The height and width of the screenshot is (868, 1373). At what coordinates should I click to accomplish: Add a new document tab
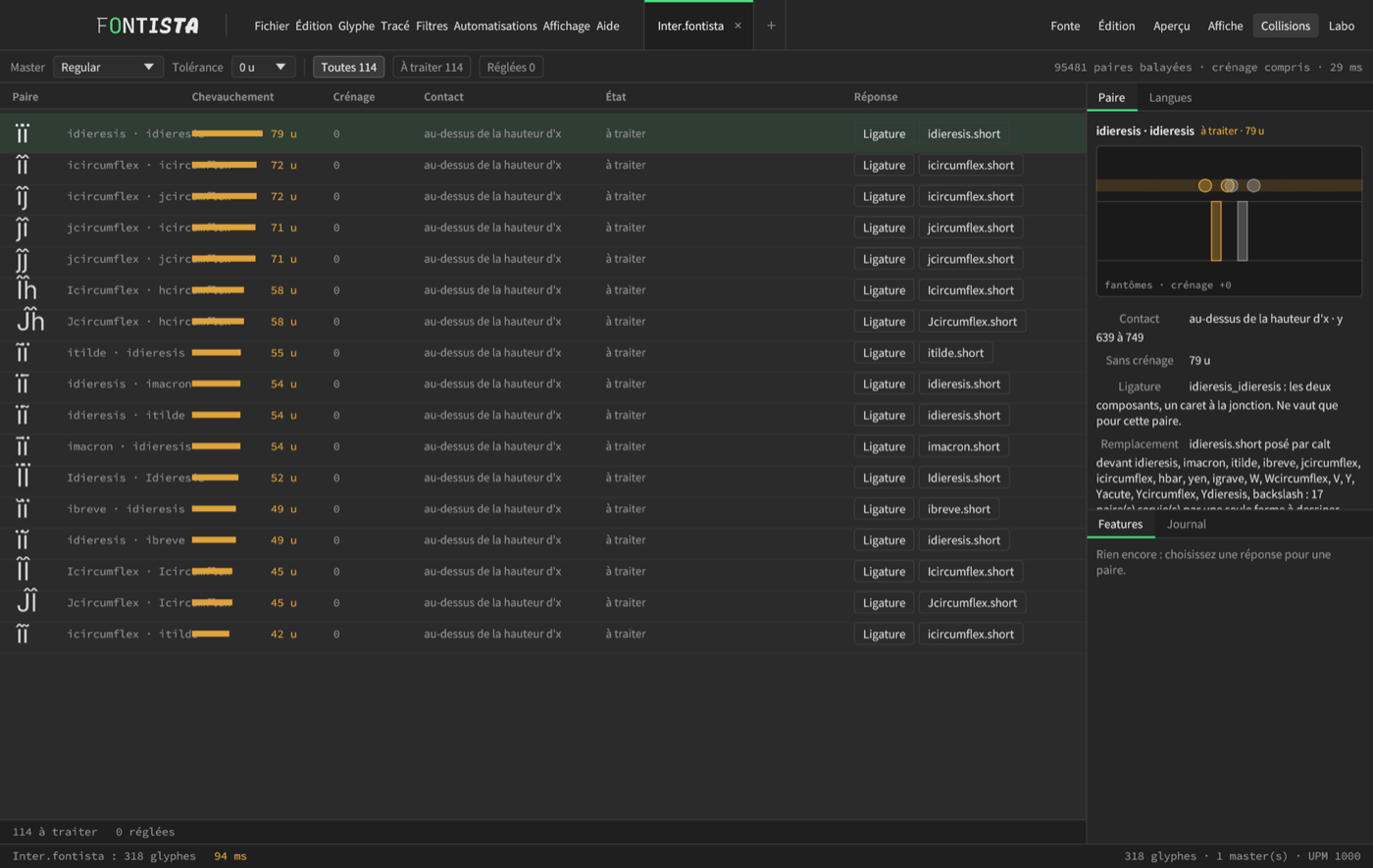(x=771, y=26)
